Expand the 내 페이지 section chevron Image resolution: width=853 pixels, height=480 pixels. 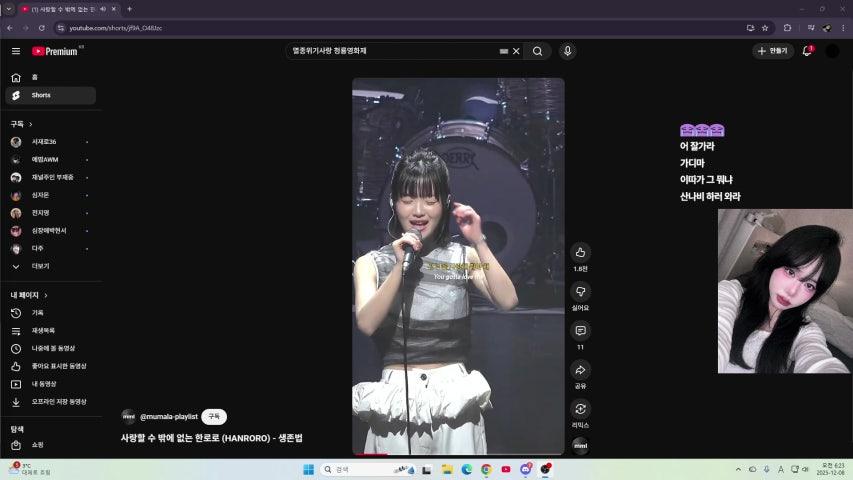pyautogui.click(x=46, y=295)
